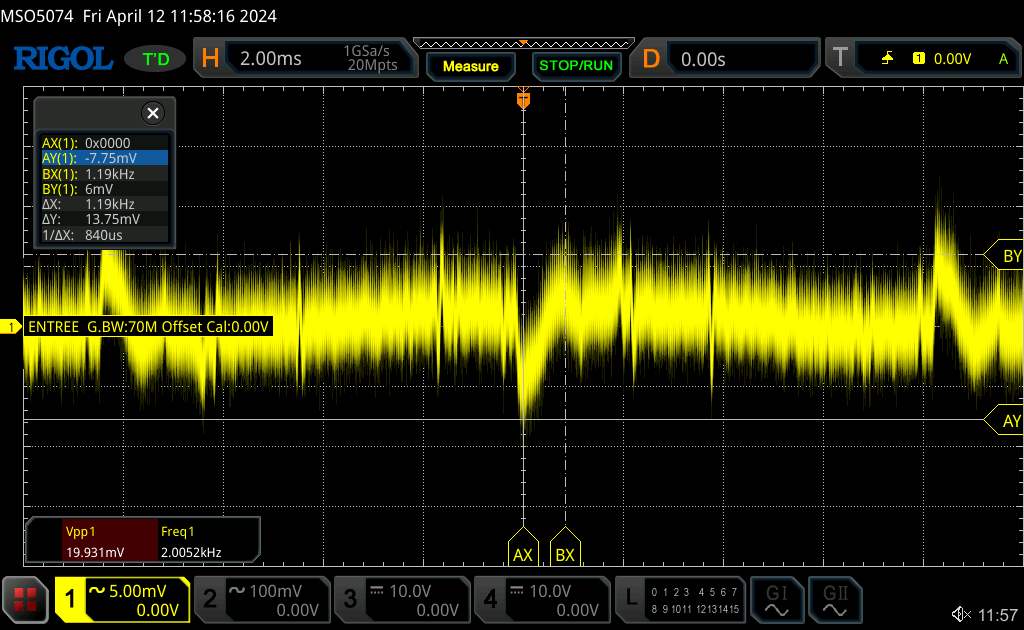Open the red function navigation icon

25,599
